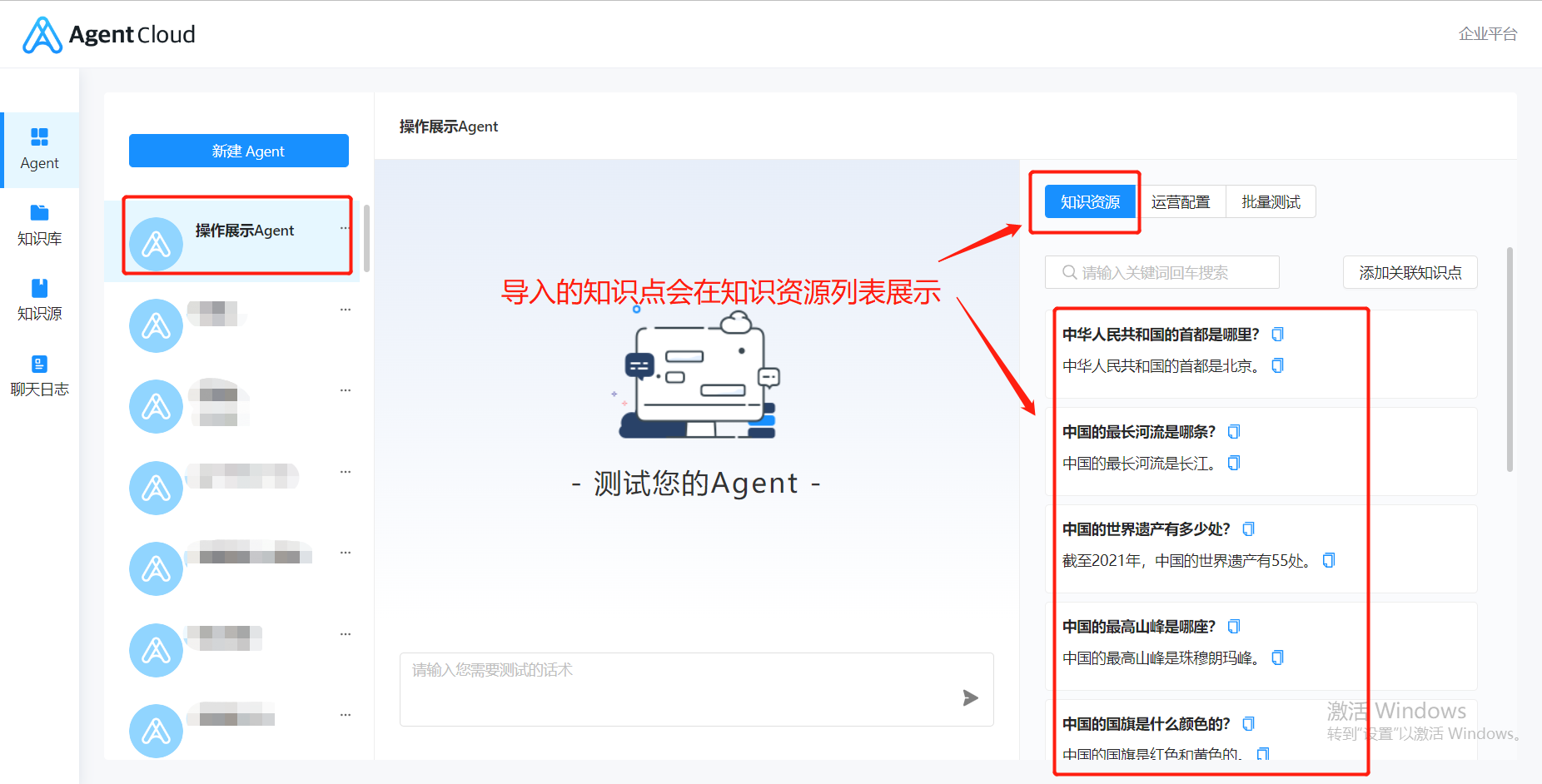This screenshot has height=784, width=1542.
Task: Open more options for fourth agent in list
Action: pyautogui.click(x=346, y=472)
